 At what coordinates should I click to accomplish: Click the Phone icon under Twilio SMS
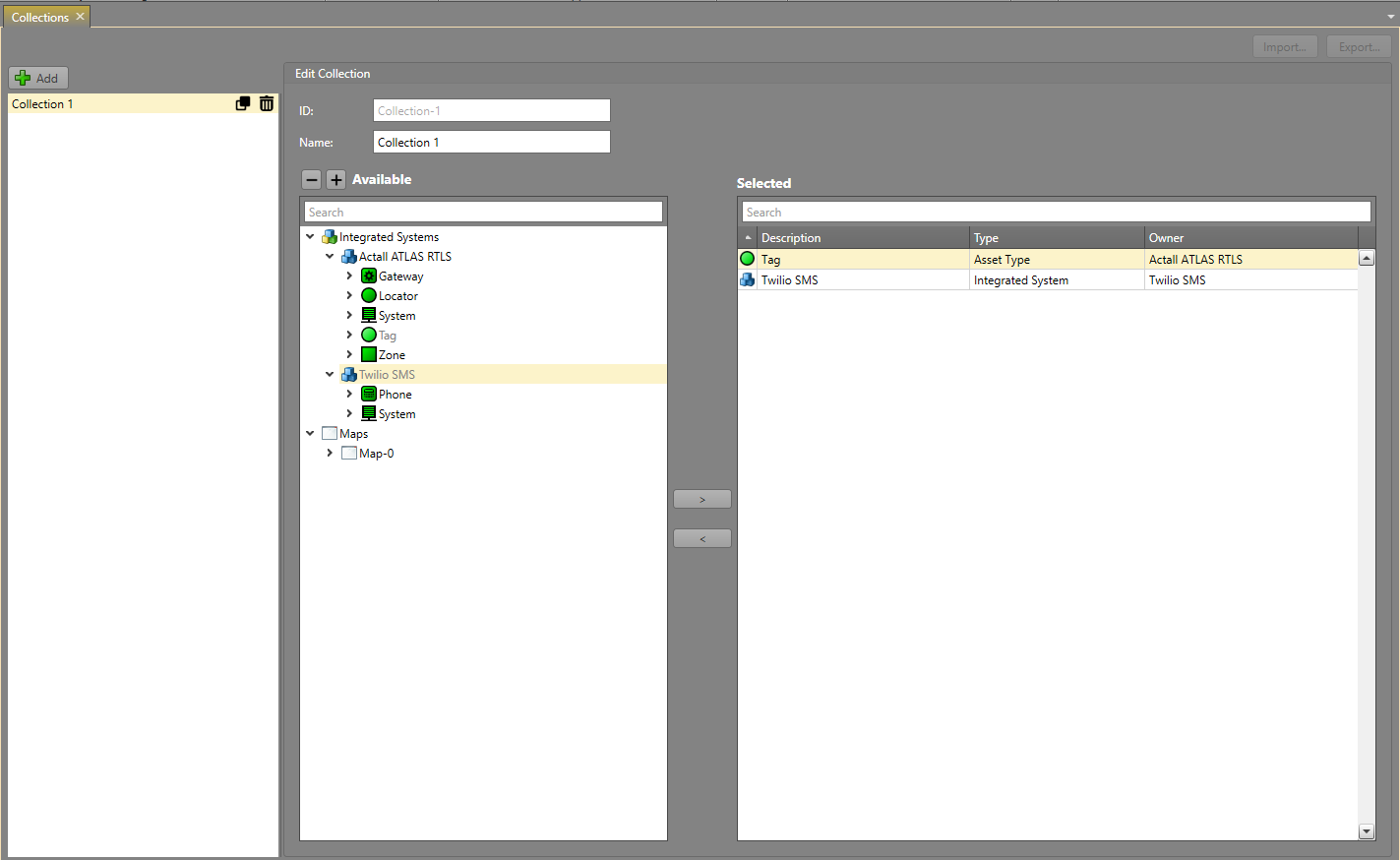369,395
